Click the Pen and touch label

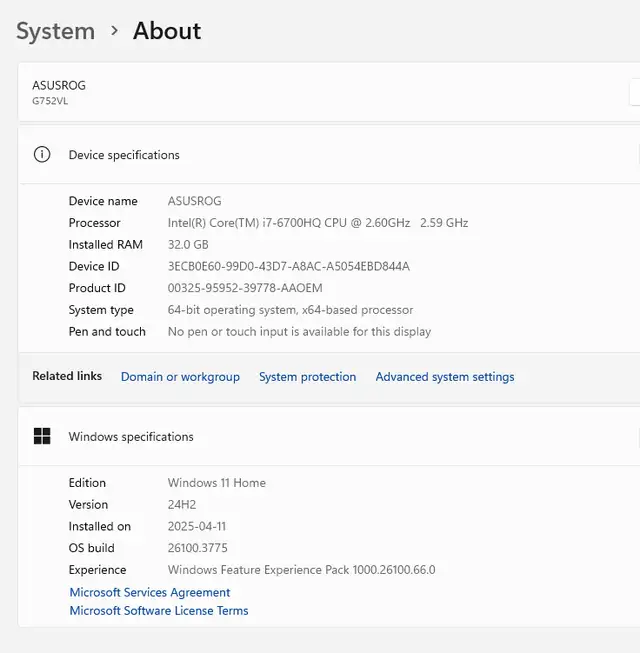[x=107, y=331]
